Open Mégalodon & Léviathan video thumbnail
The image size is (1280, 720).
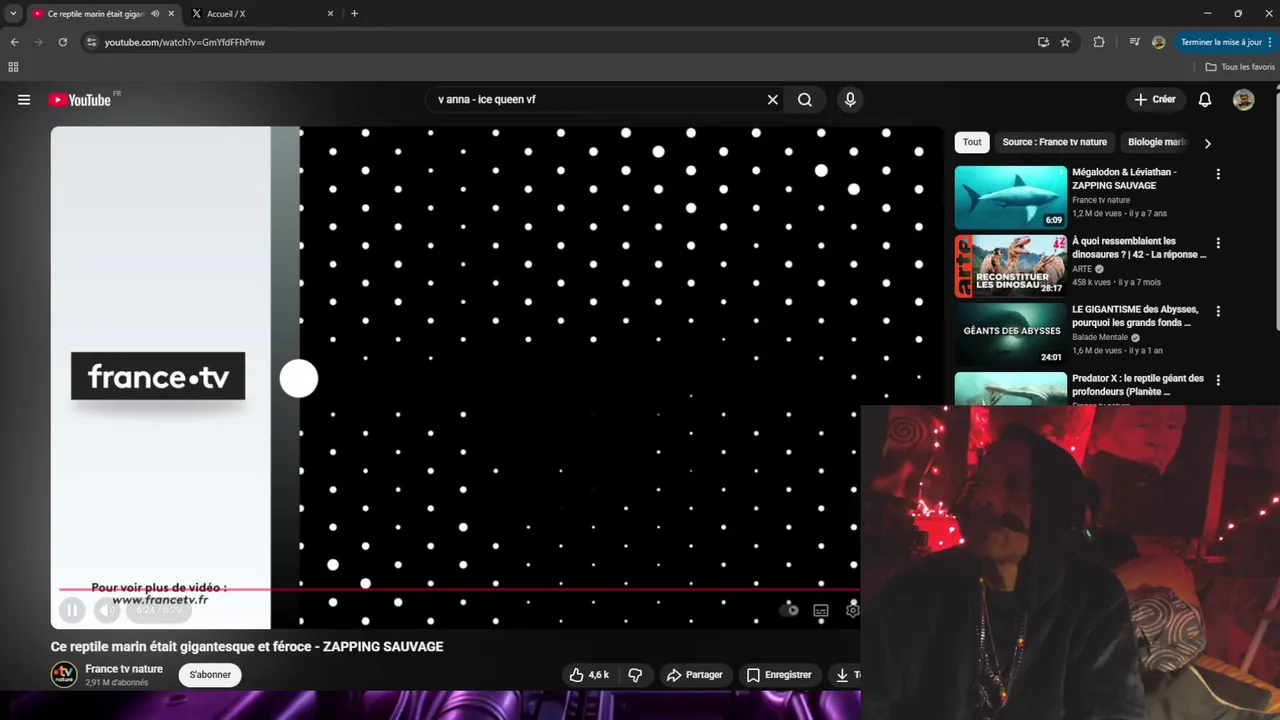tap(1010, 197)
